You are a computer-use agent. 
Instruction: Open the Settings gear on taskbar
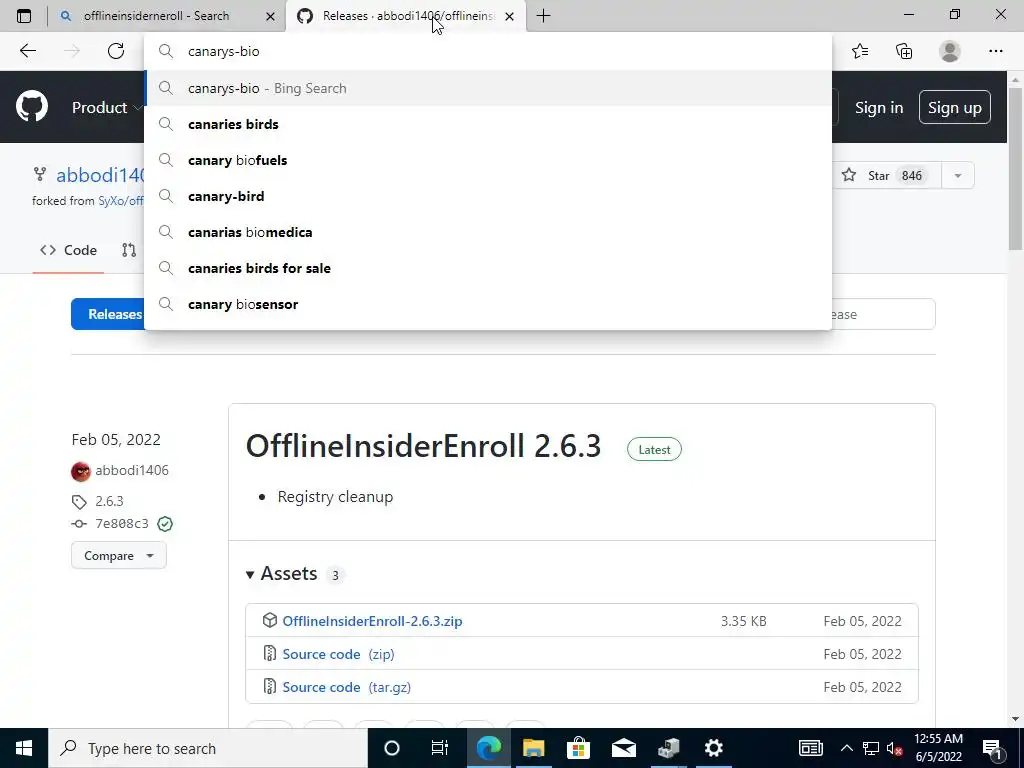tap(714, 748)
